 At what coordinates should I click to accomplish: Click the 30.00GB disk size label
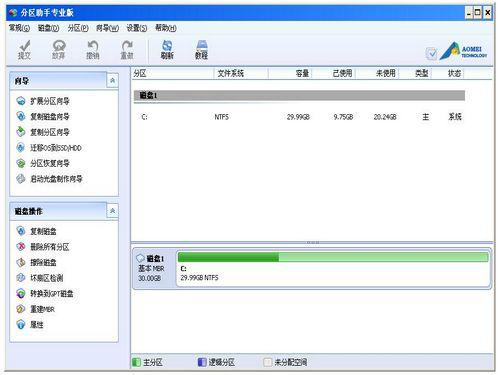pyautogui.click(x=149, y=278)
